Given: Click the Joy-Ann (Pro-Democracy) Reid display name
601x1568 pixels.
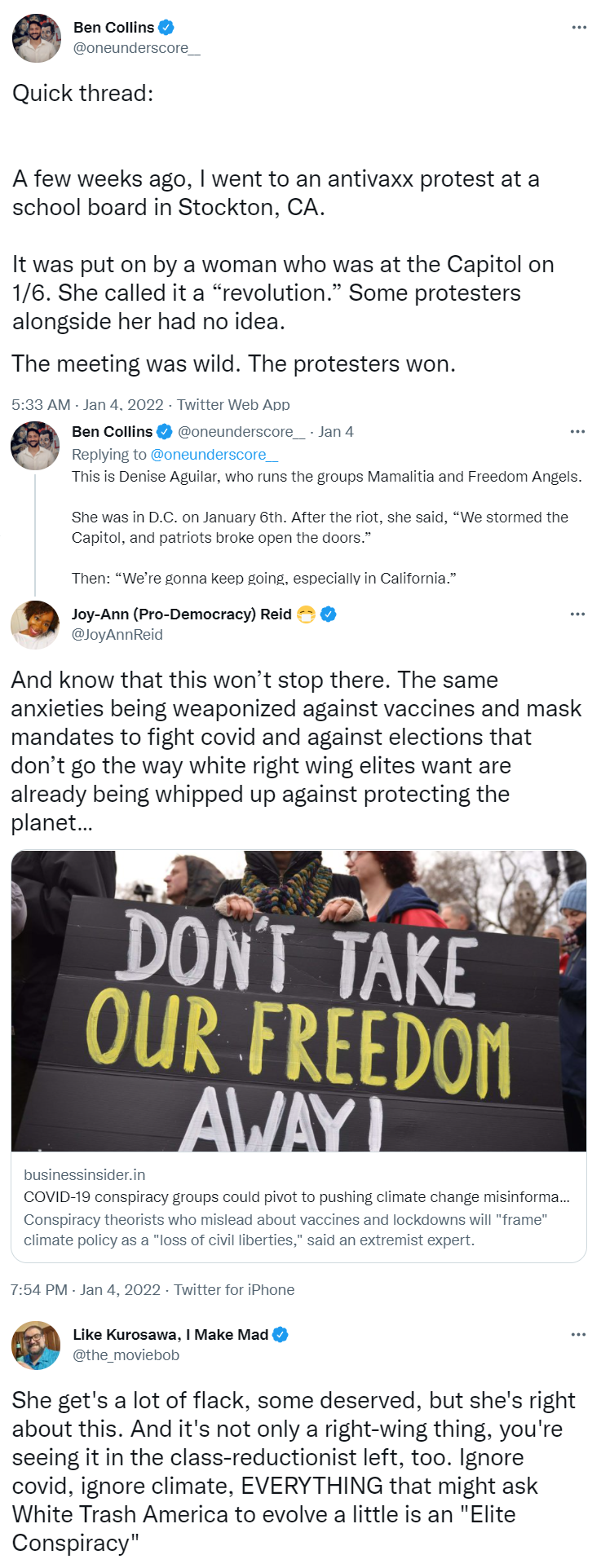Looking at the screenshot, I should (182, 614).
